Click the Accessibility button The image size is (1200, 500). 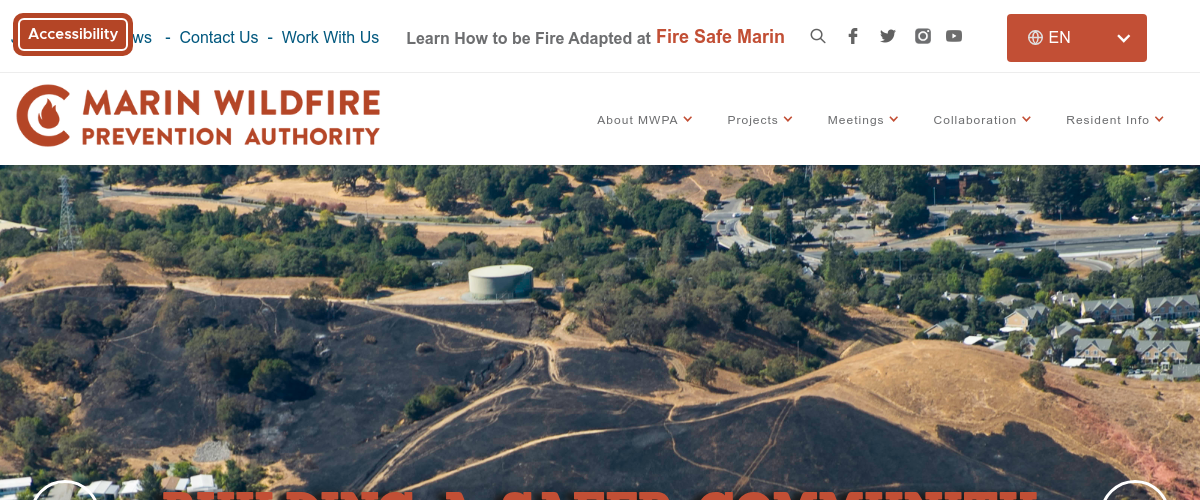[73, 34]
